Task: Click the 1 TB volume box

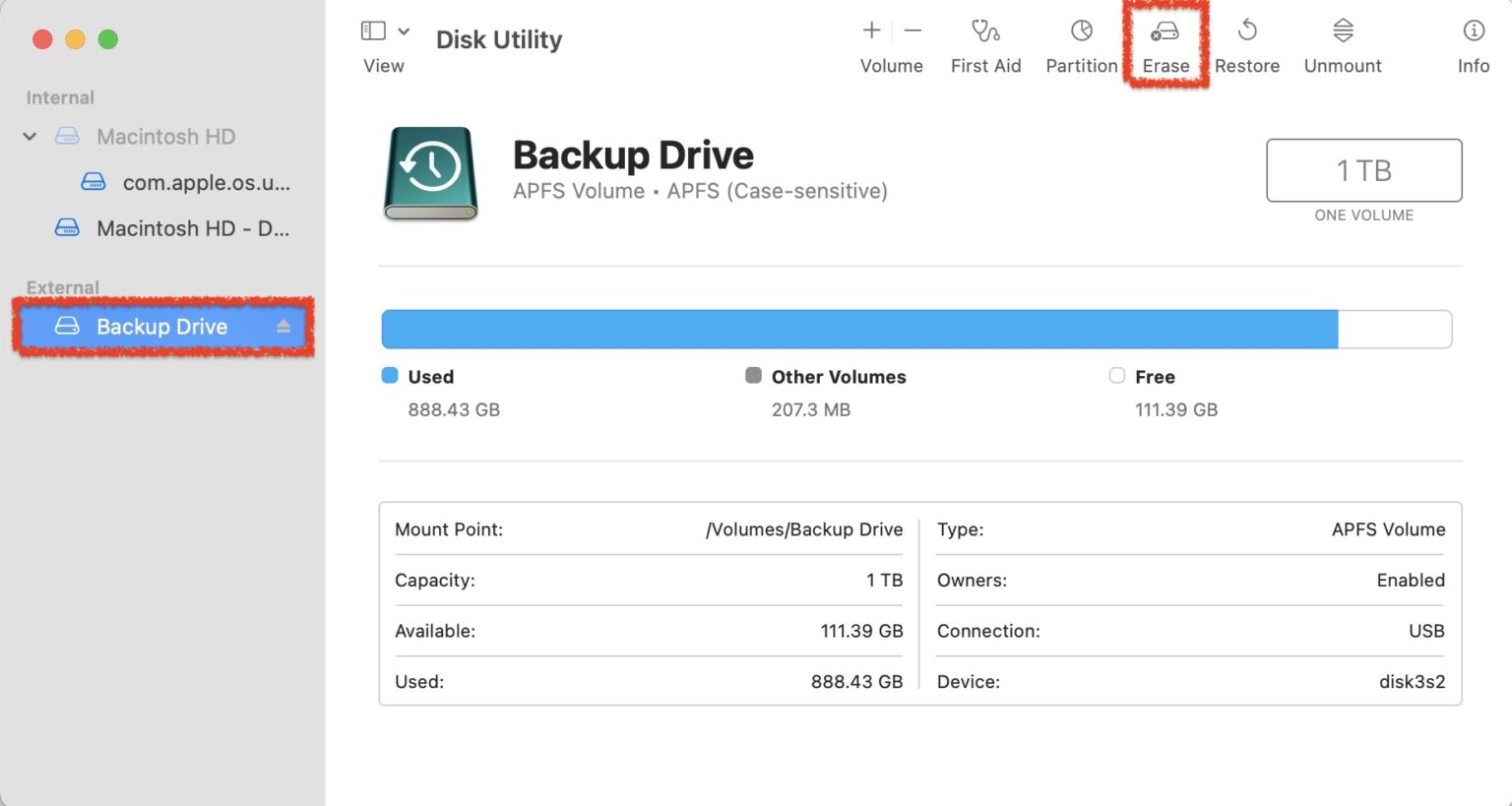Action: 1363,170
